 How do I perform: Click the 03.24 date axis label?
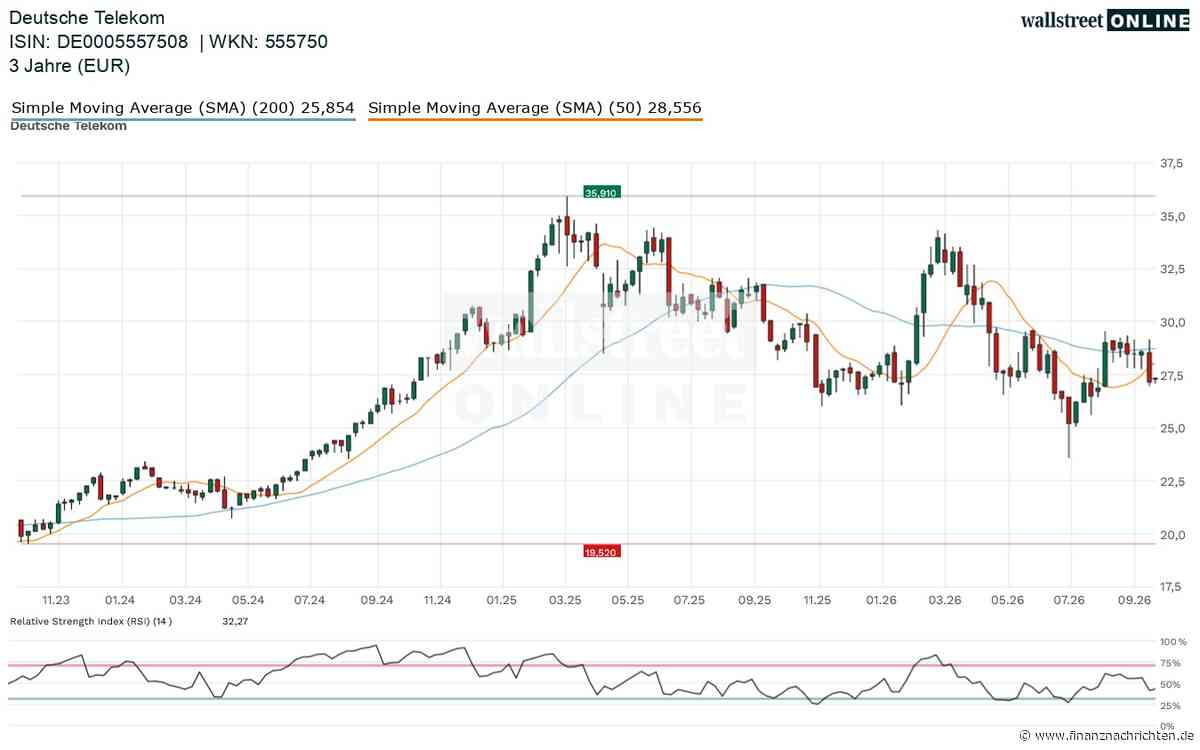186,600
